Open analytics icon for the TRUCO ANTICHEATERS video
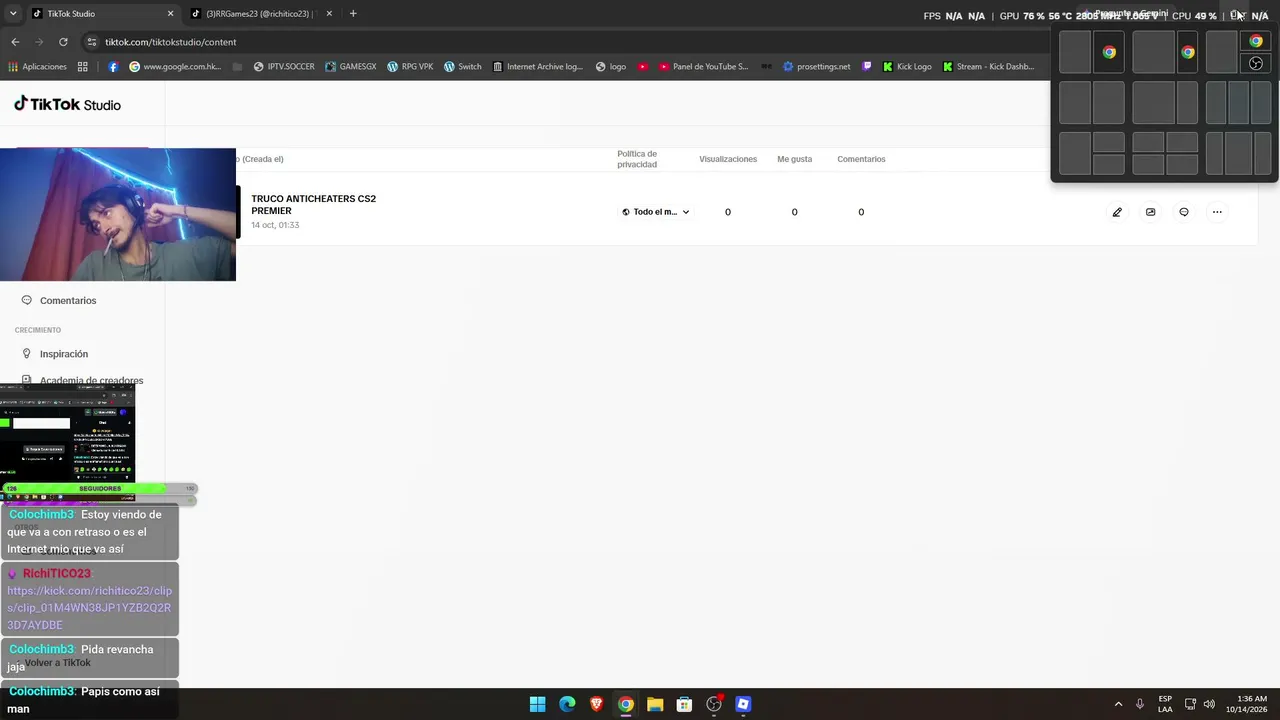 1150,212
